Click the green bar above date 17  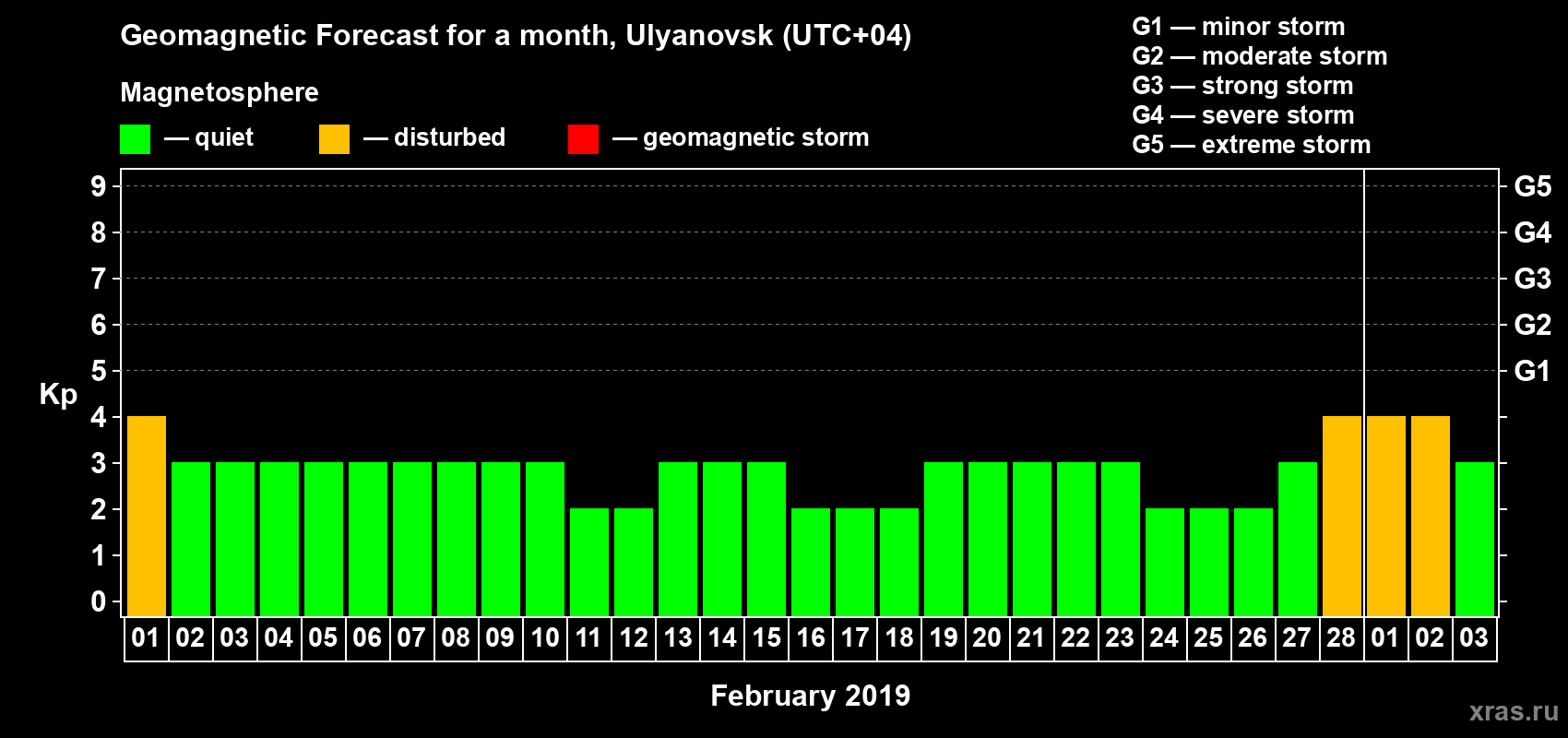(855, 562)
